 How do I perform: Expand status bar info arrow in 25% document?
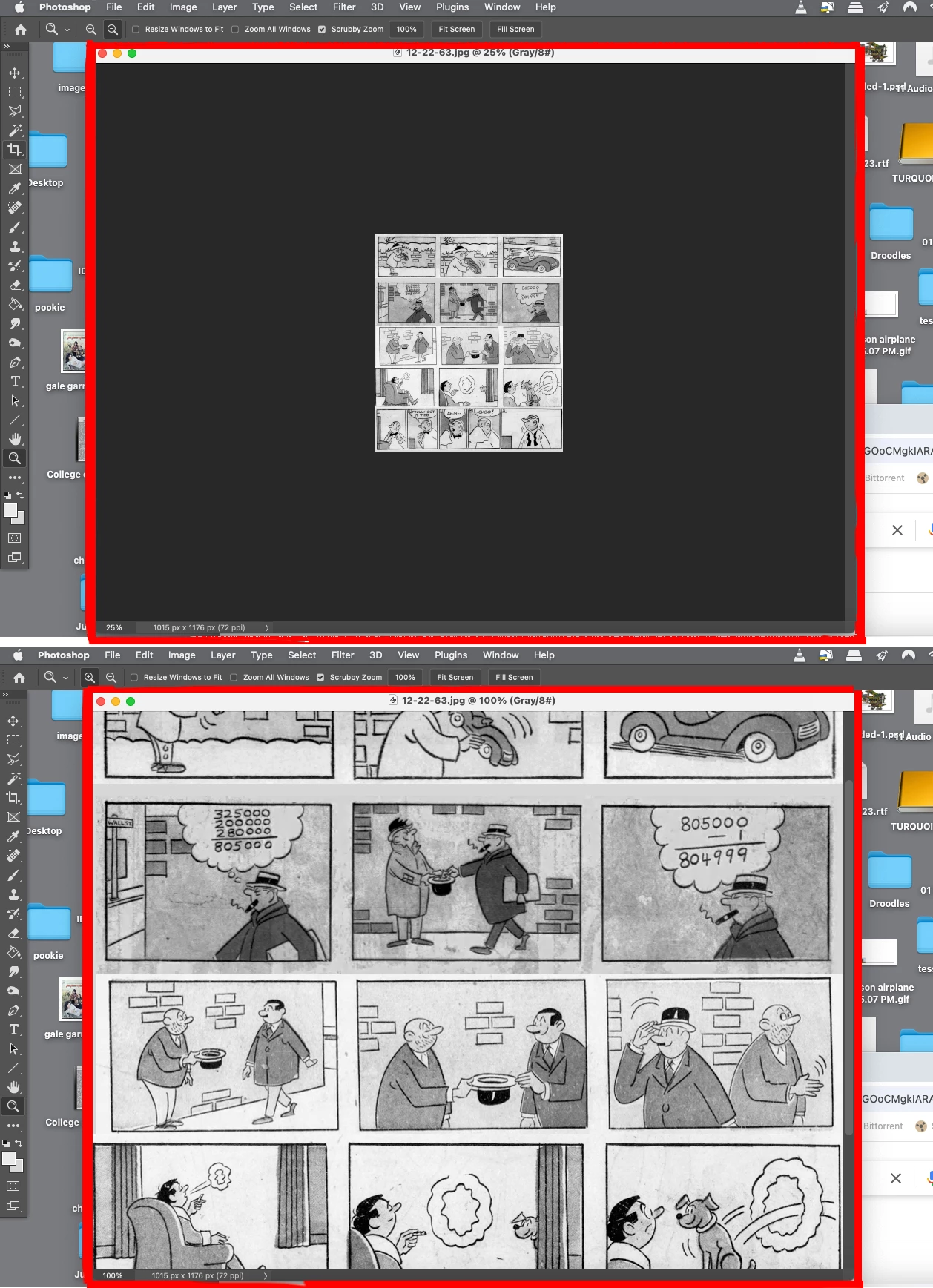pos(267,628)
